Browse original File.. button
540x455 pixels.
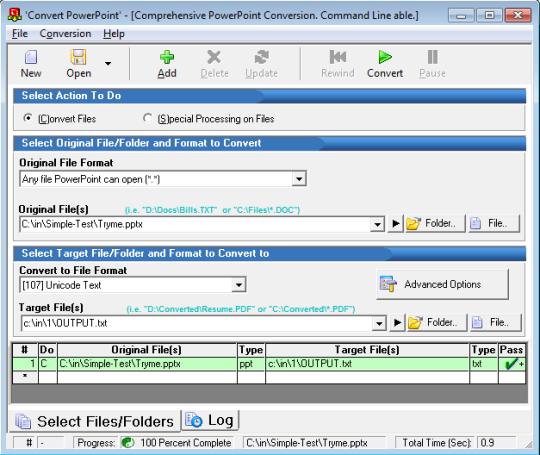(x=494, y=224)
